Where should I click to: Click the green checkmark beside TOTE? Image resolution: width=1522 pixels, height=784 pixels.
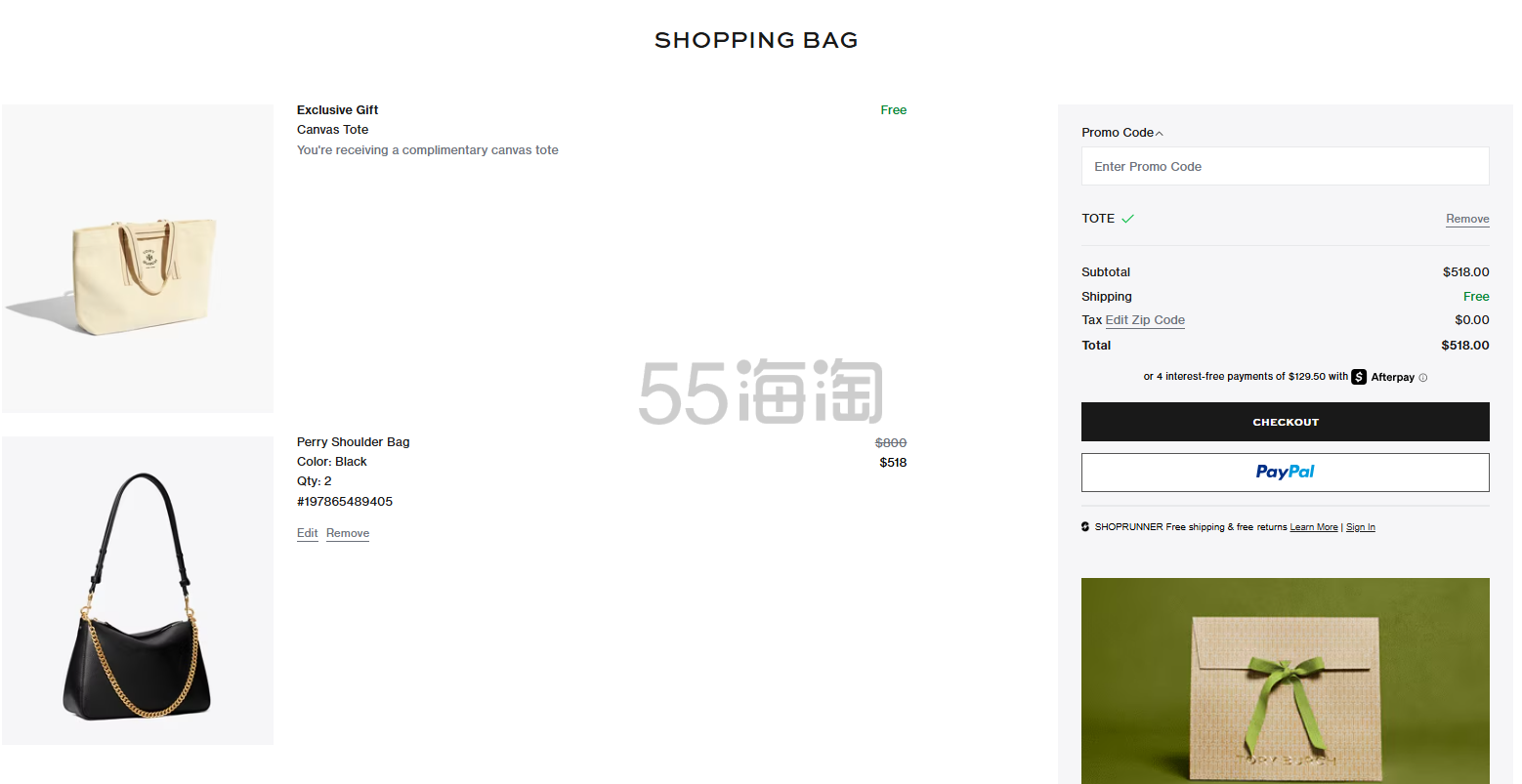1127,219
